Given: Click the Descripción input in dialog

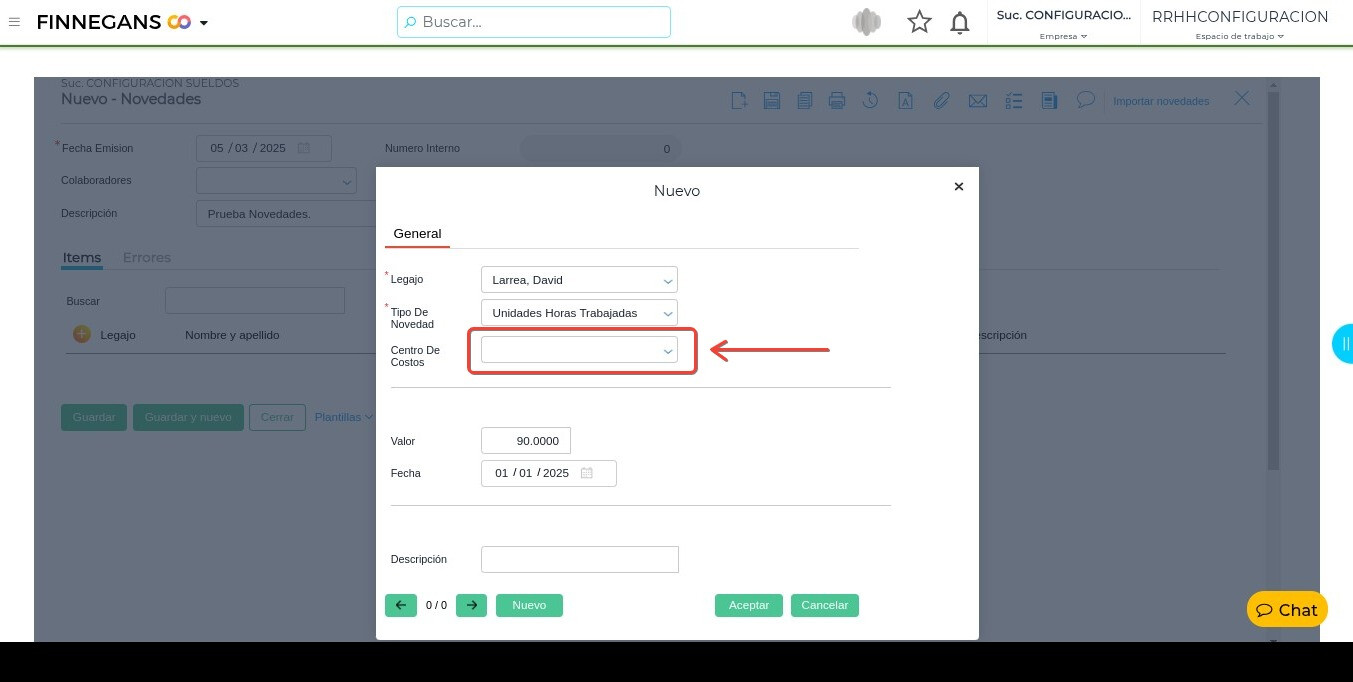Looking at the screenshot, I should tap(580, 559).
